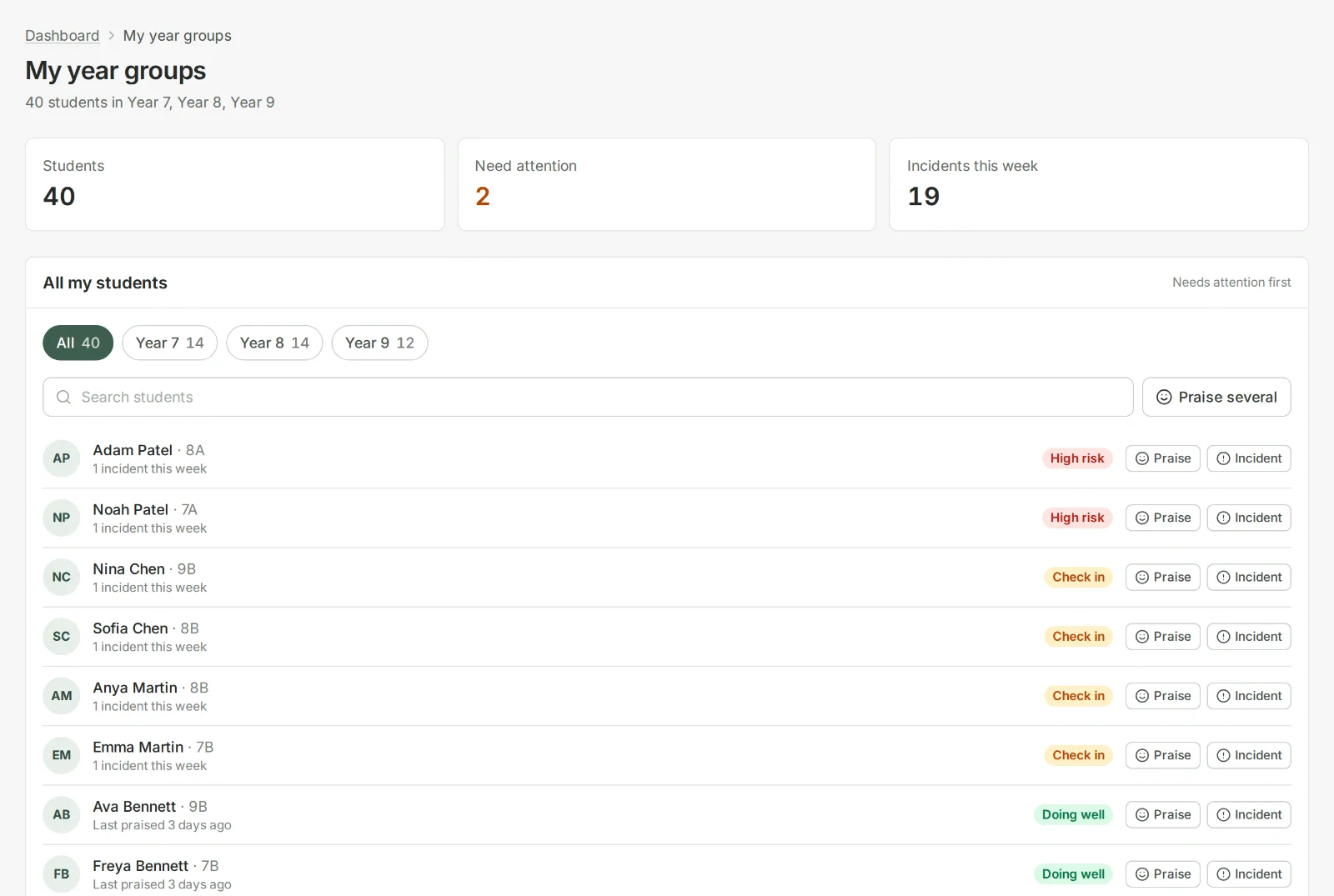
Task: Log an incident for Anya Martin
Action: (1248, 696)
